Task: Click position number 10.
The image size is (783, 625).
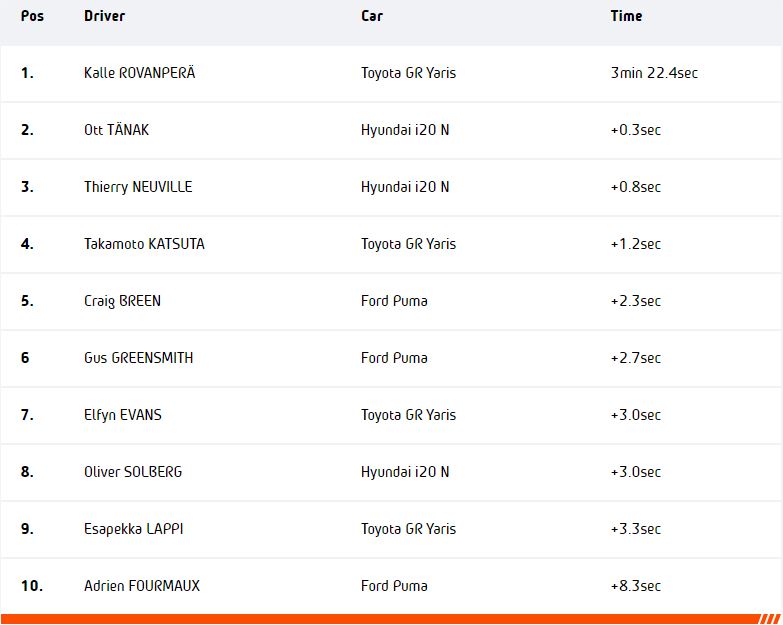Action: 32,586
